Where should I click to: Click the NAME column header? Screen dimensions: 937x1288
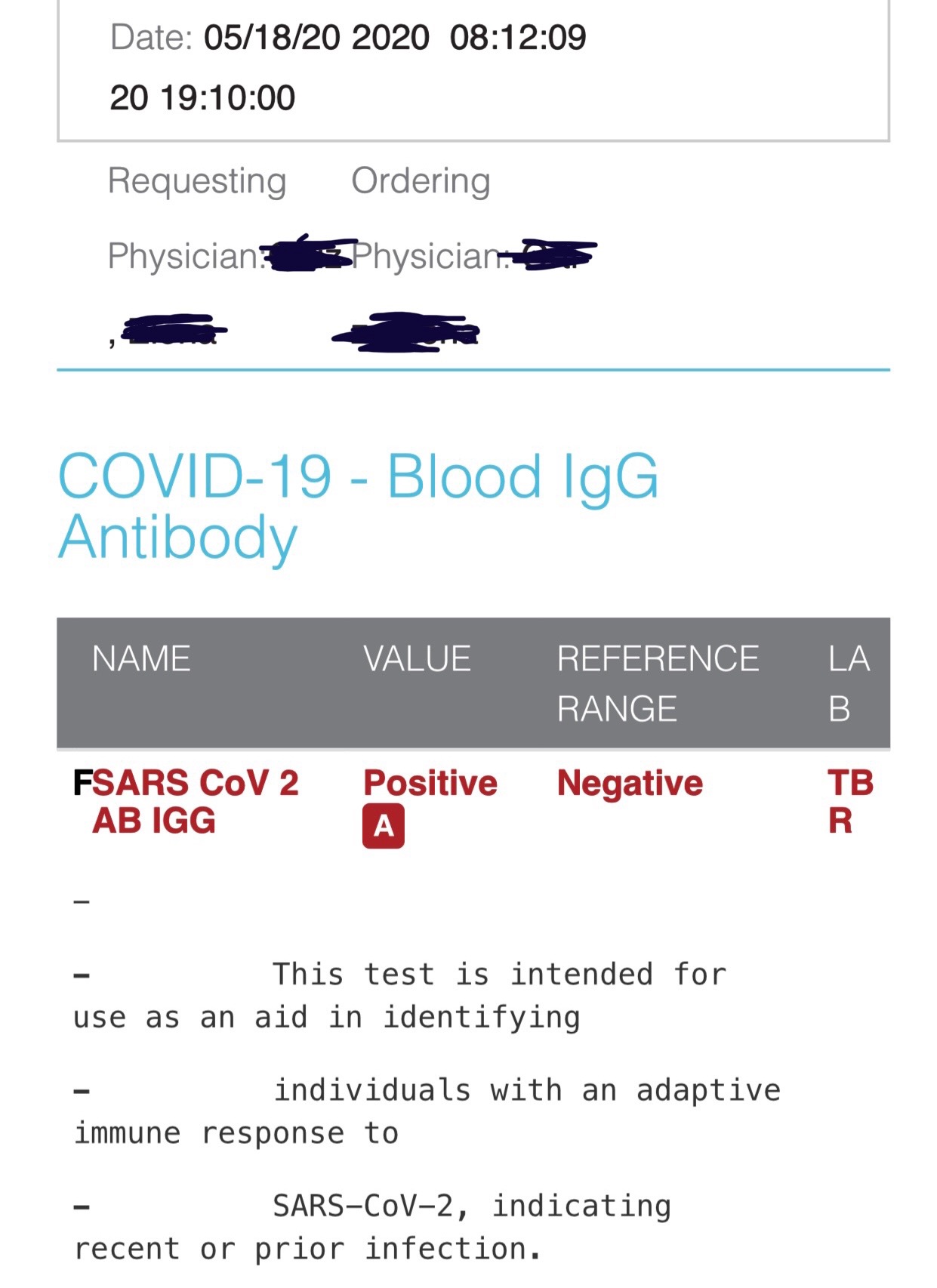(141, 658)
